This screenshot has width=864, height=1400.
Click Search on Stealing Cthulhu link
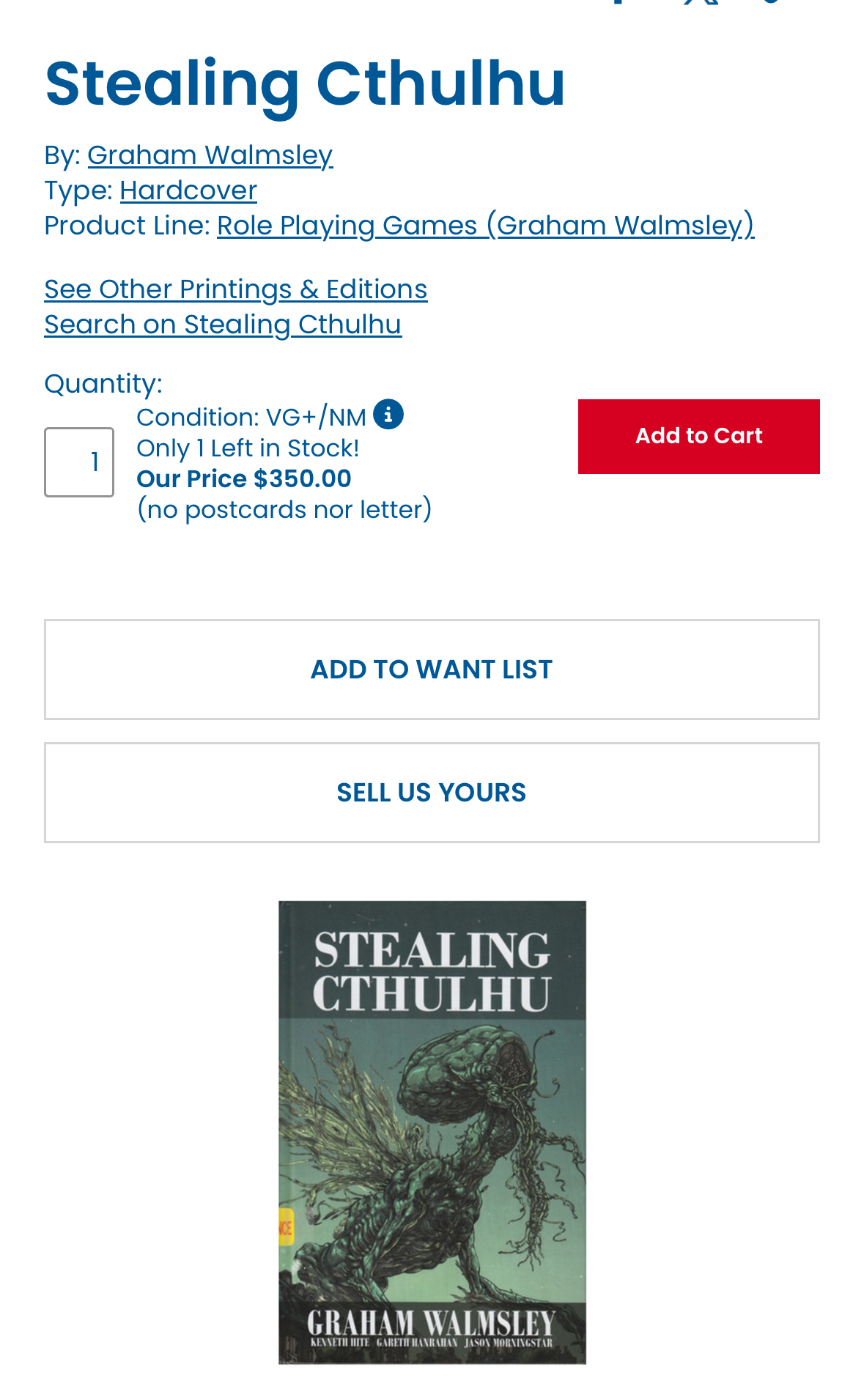(x=223, y=325)
